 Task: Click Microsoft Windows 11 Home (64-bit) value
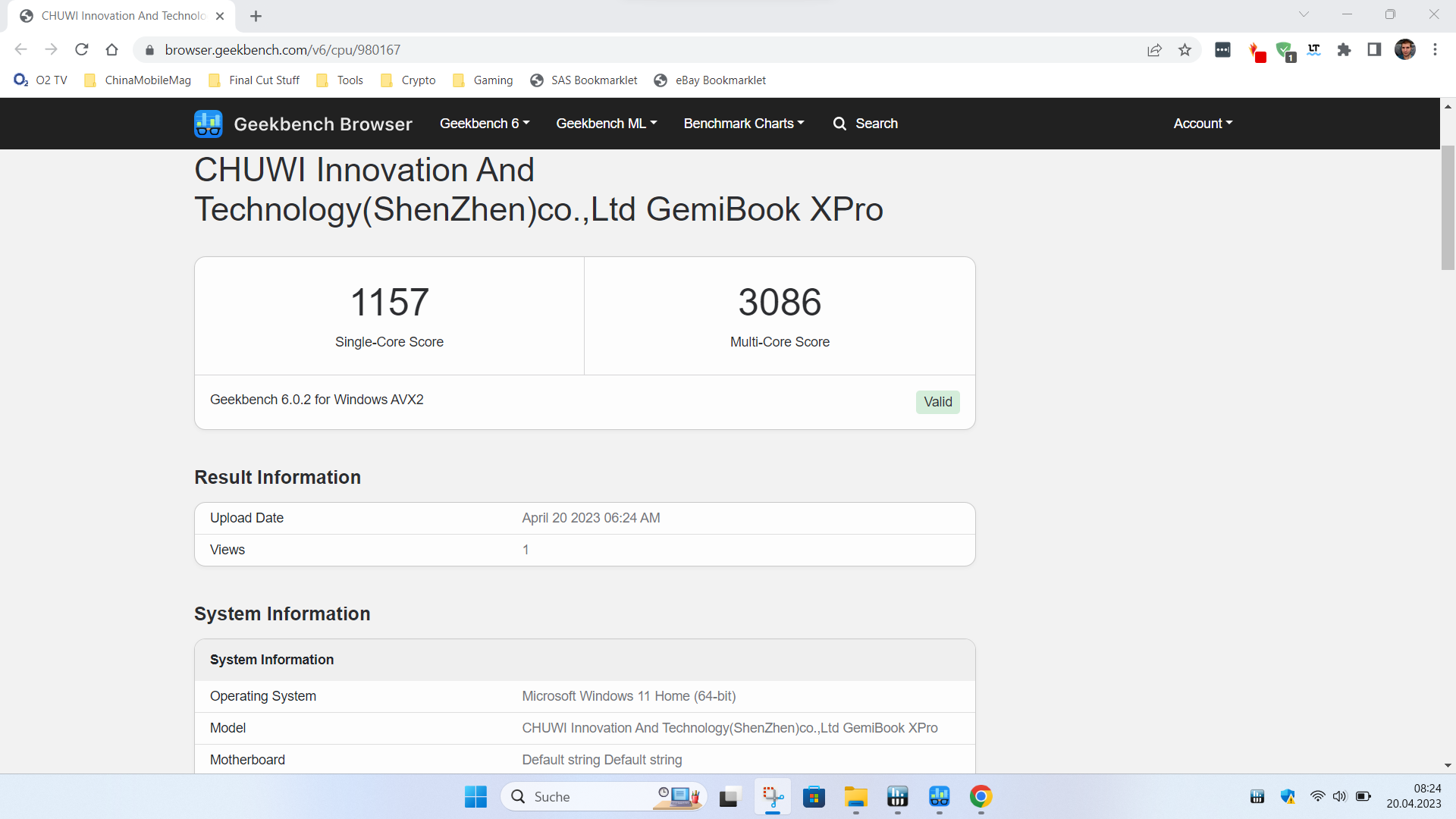tap(629, 696)
